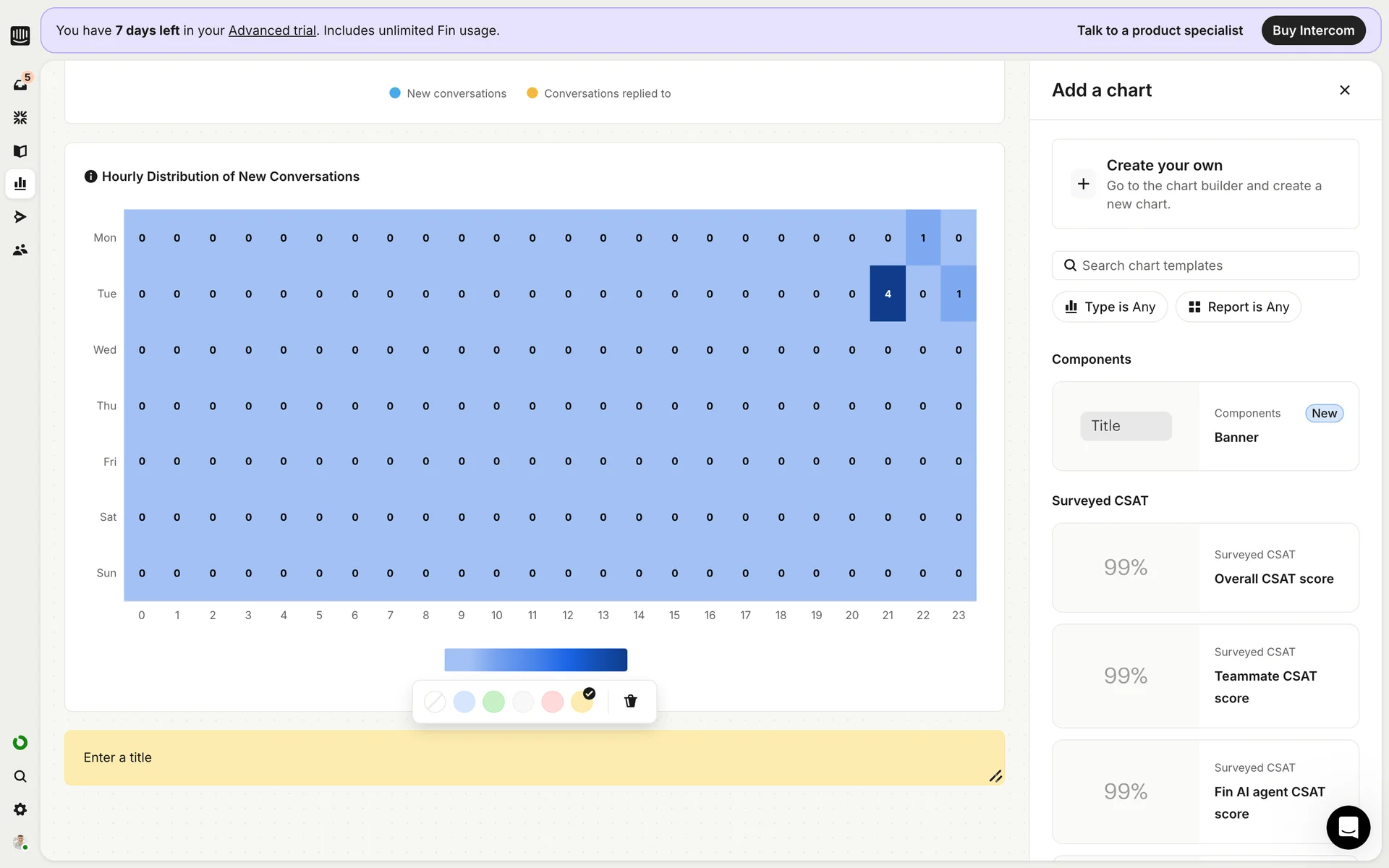Open the Inbox icon in sidebar
The height and width of the screenshot is (868, 1389).
(x=20, y=85)
